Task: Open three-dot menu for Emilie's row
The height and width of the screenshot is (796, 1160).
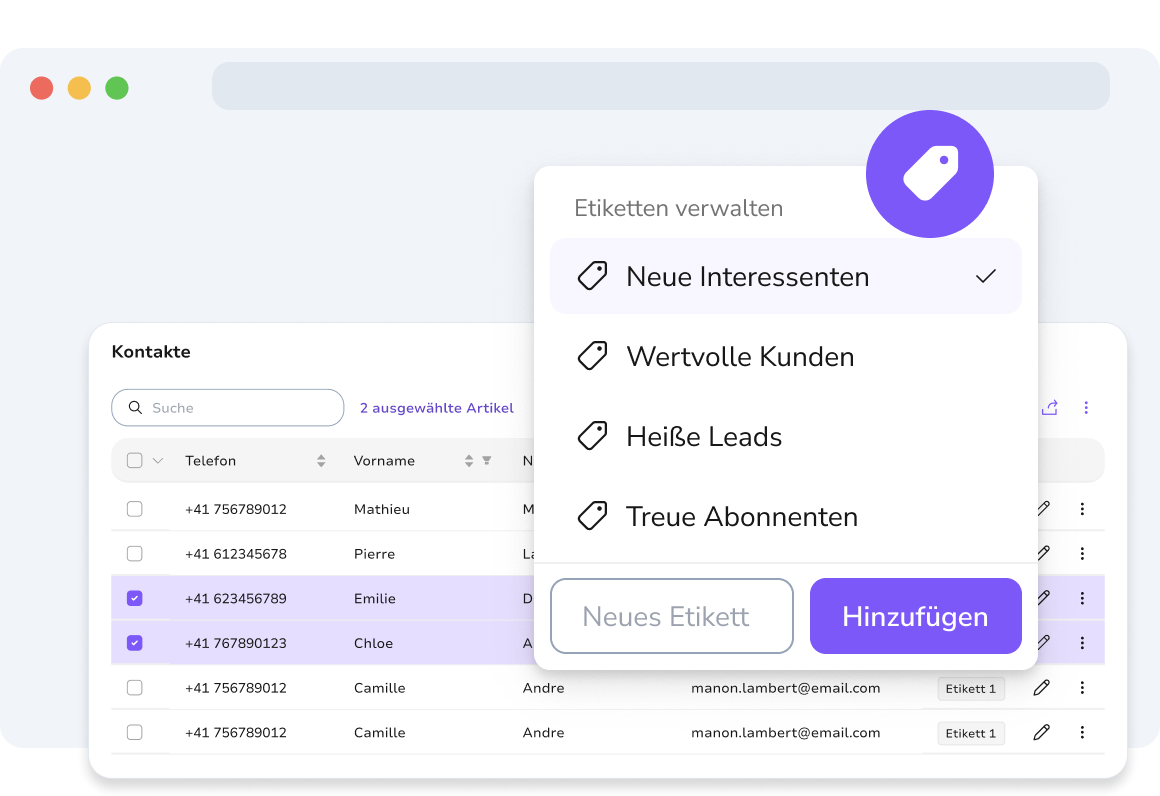Action: click(1082, 598)
